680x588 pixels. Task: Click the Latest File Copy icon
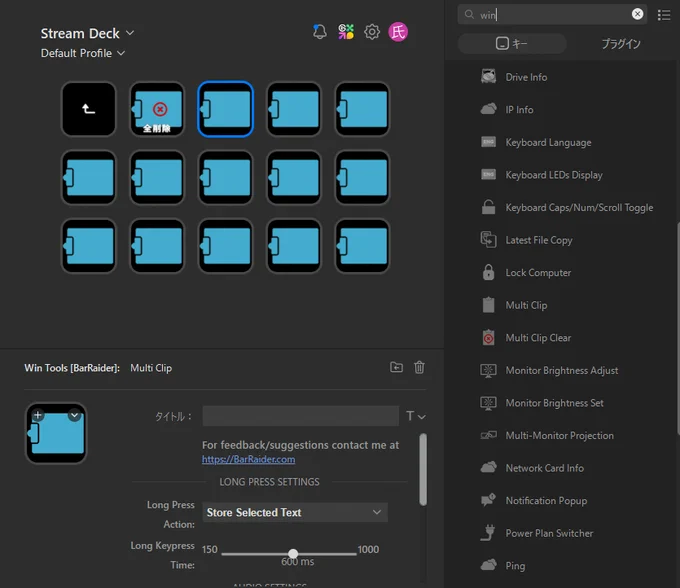(488, 239)
